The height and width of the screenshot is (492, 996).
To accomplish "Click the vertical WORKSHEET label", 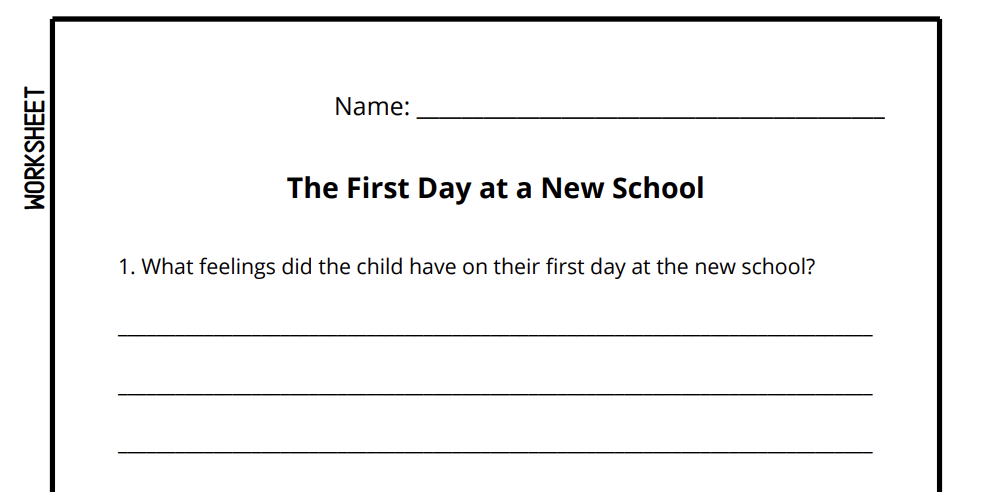I will [x=36, y=148].
